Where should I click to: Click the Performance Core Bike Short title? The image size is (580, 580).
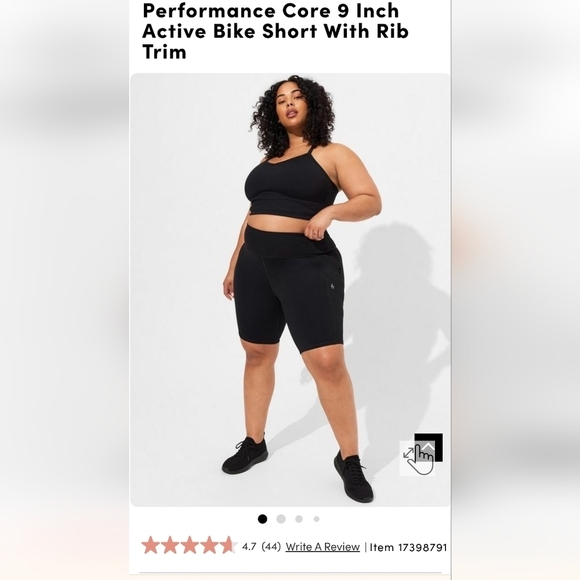tap(276, 31)
